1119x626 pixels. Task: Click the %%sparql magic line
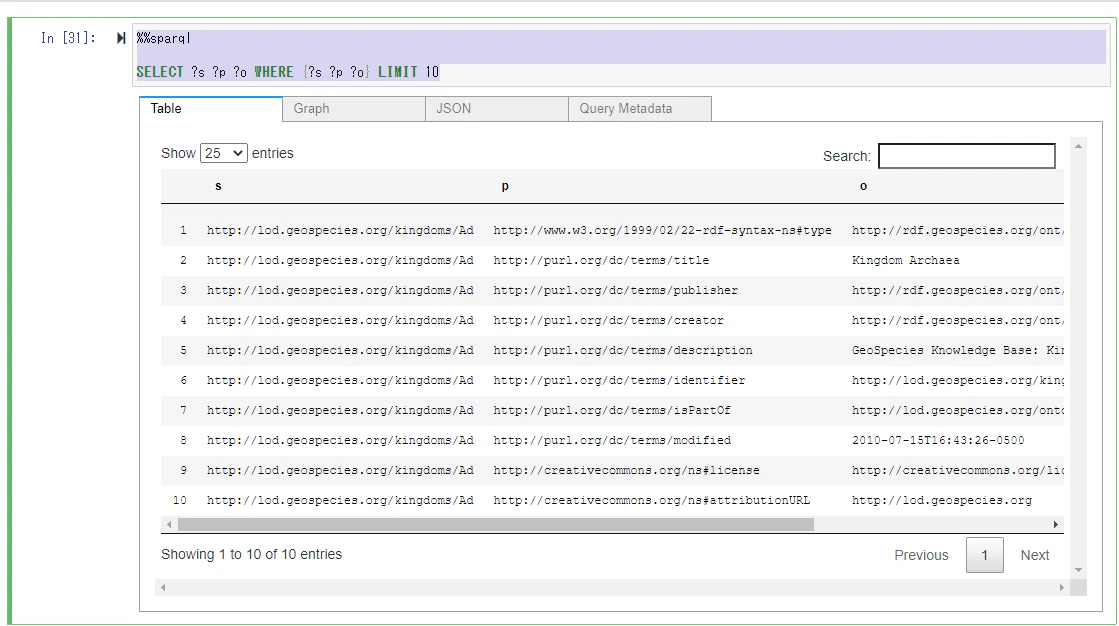point(163,39)
